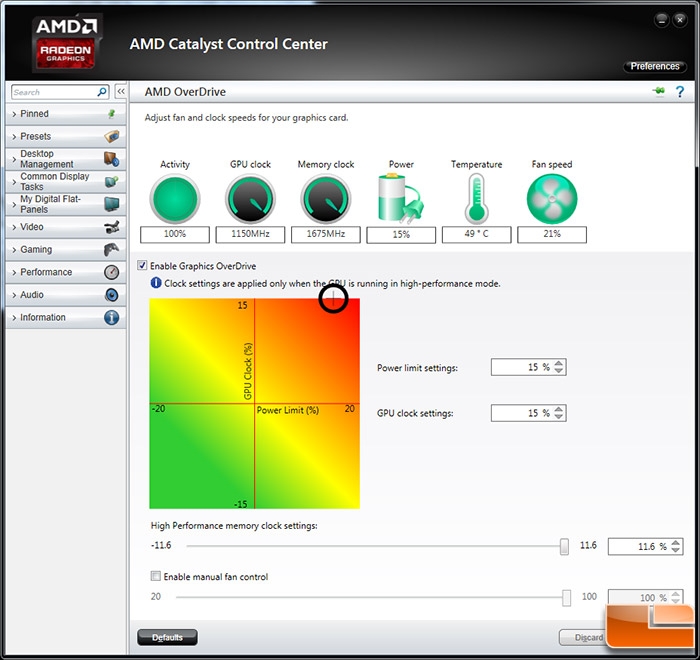Decrease power limit with down arrow
This screenshot has height=660, width=700.
coord(558,371)
